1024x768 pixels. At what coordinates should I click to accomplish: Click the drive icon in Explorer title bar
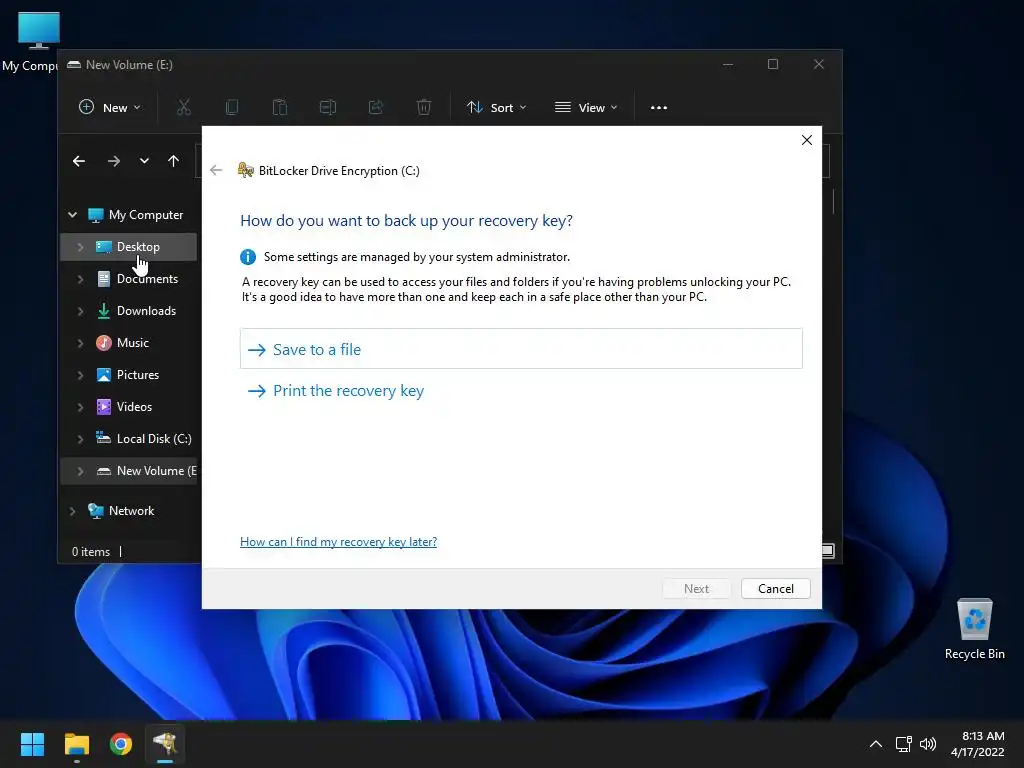point(74,65)
